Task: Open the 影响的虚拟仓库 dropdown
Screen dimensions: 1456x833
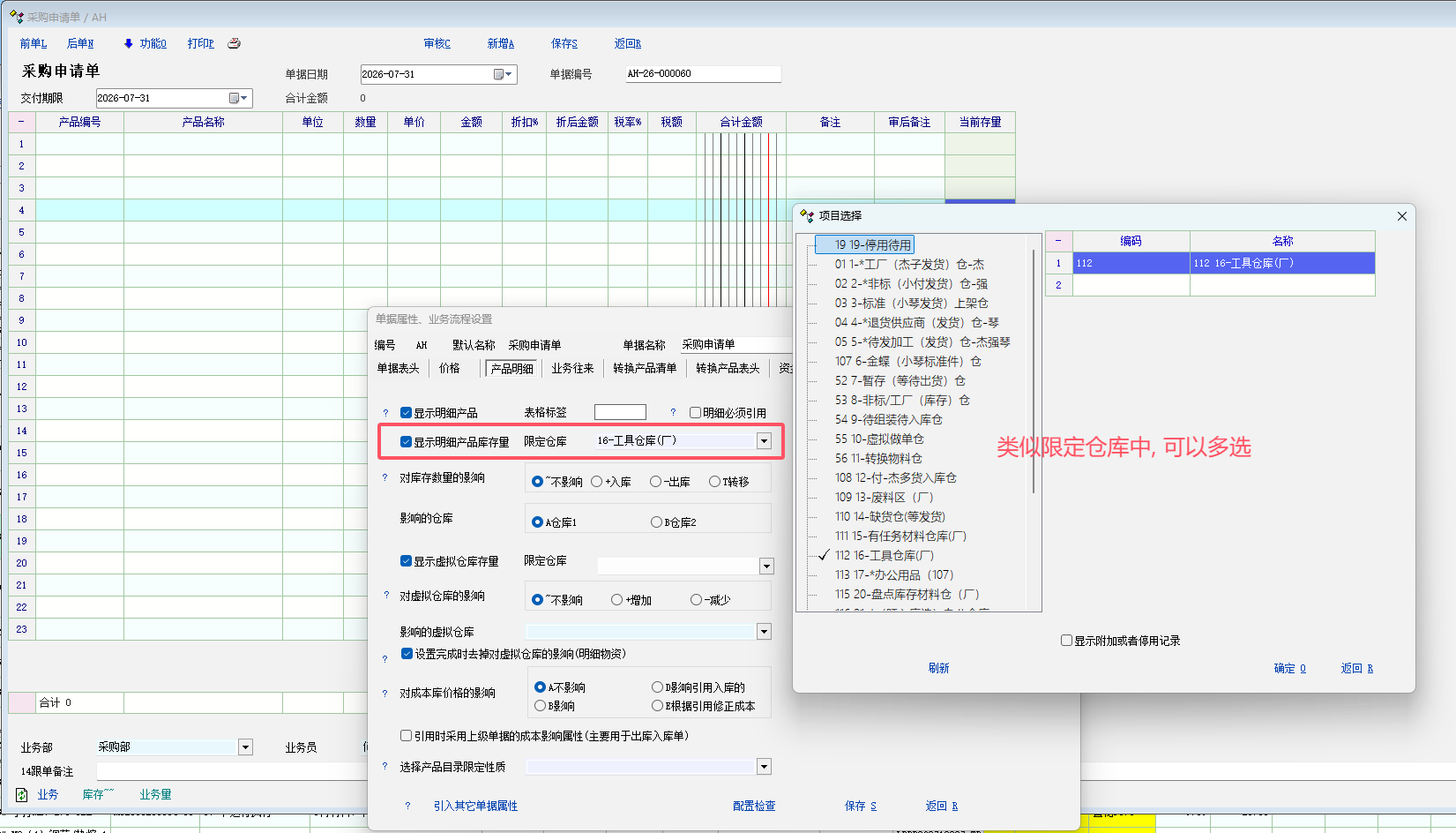Action: 764,631
